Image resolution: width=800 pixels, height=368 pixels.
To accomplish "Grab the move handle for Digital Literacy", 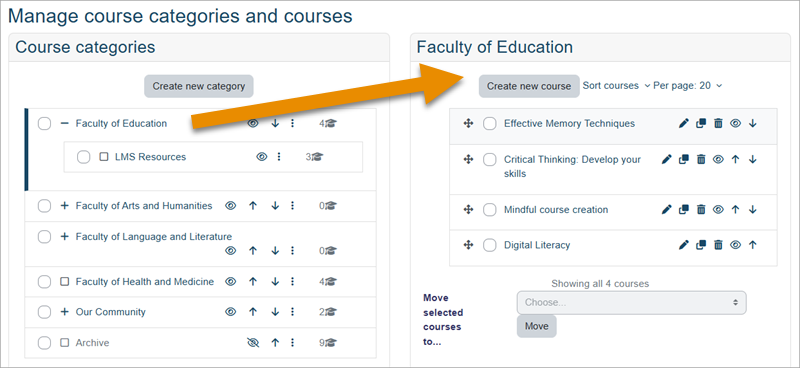I will point(468,245).
